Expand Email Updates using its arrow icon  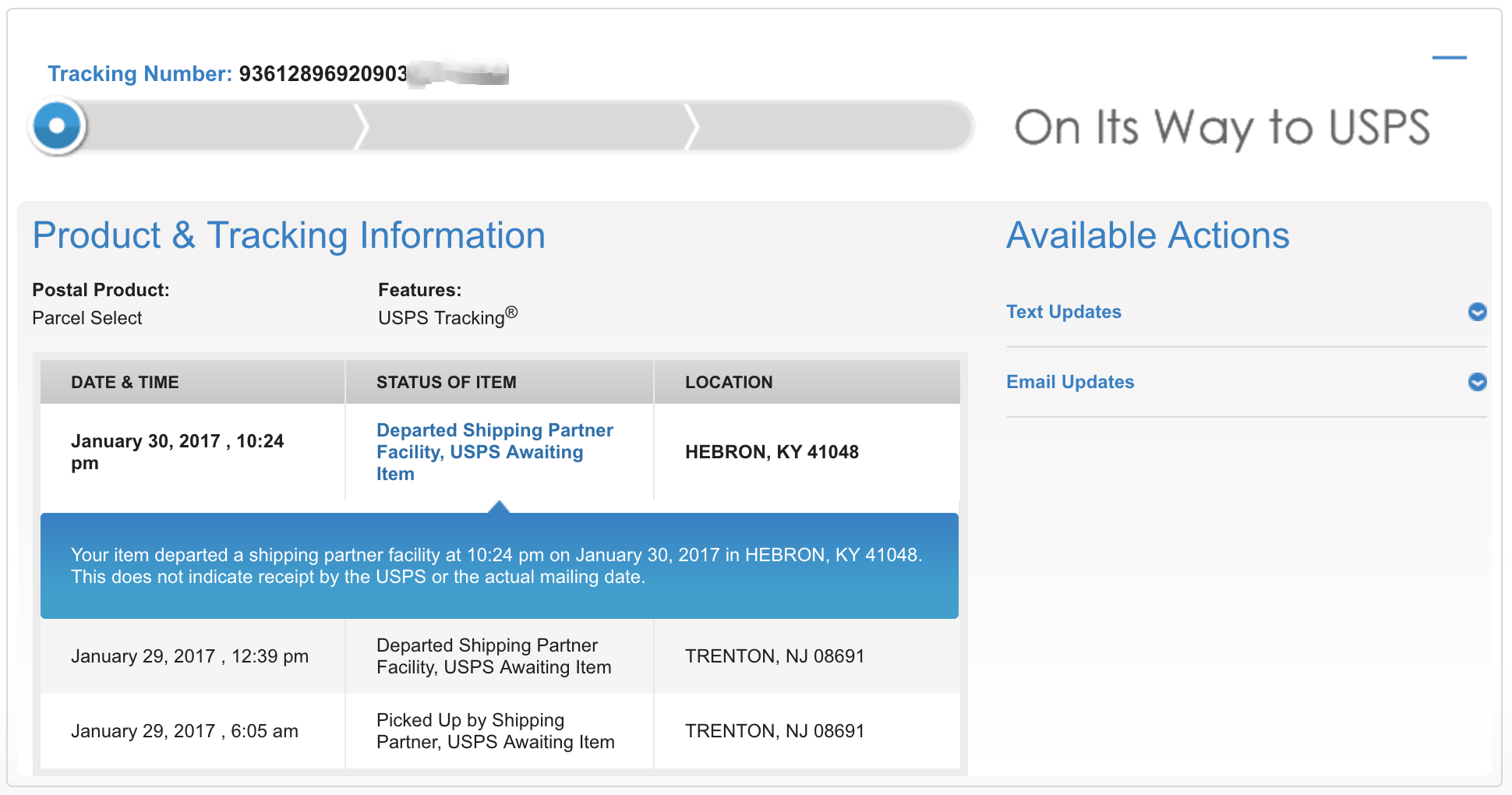pyautogui.click(x=1477, y=382)
